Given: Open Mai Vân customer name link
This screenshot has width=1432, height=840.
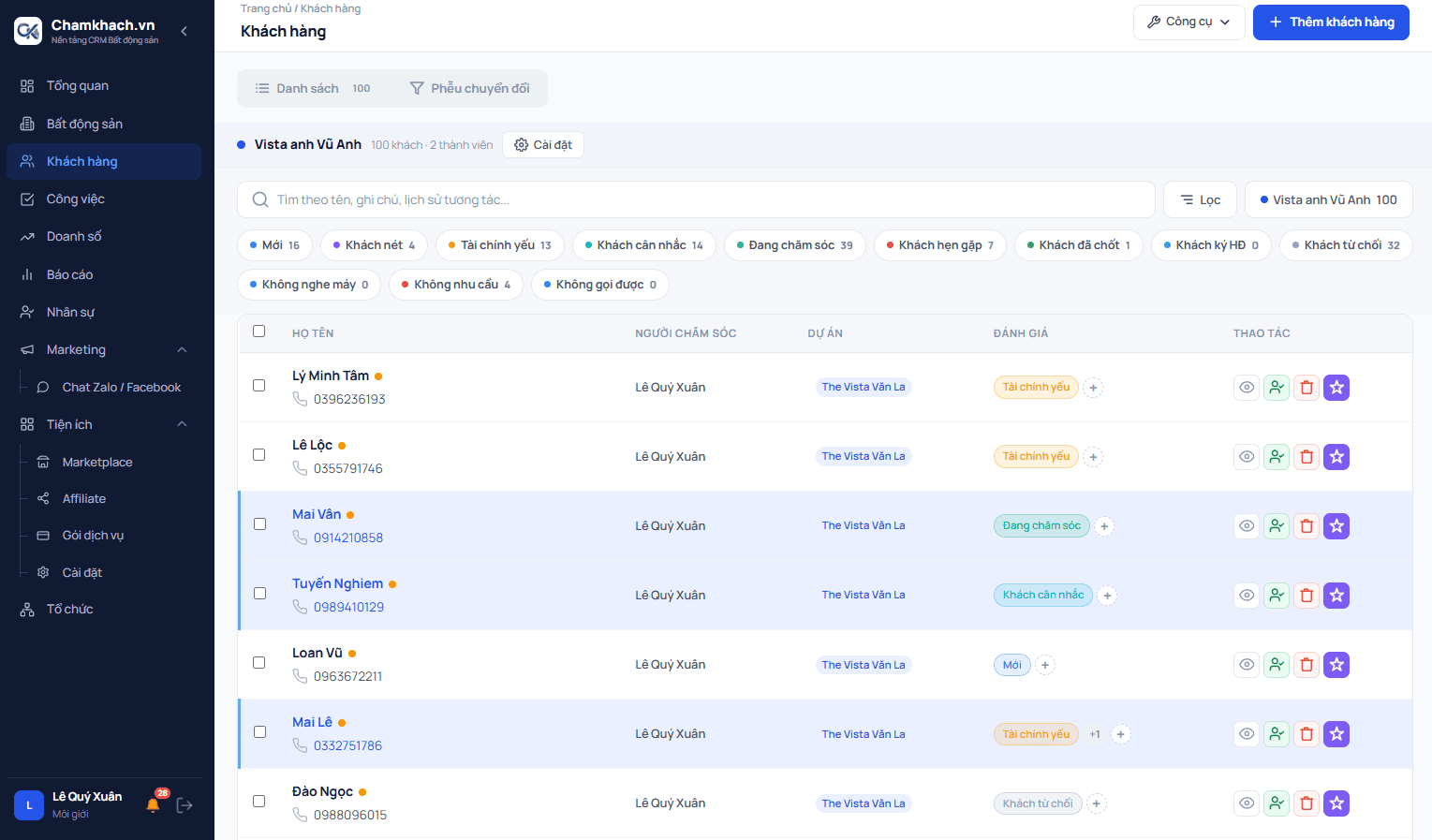Looking at the screenshot, I should [x=317, y=515].
